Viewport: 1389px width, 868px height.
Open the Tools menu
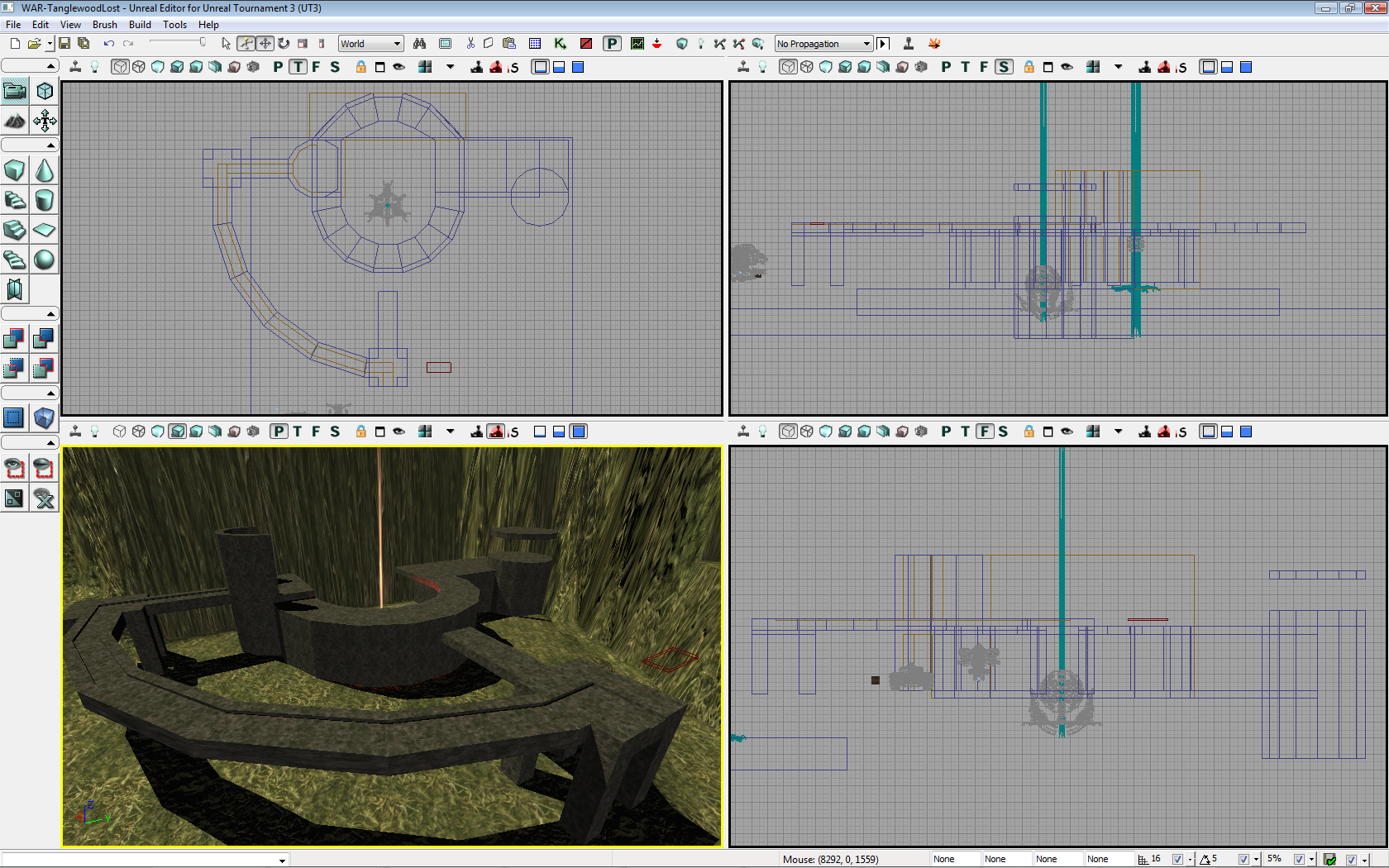174,25
